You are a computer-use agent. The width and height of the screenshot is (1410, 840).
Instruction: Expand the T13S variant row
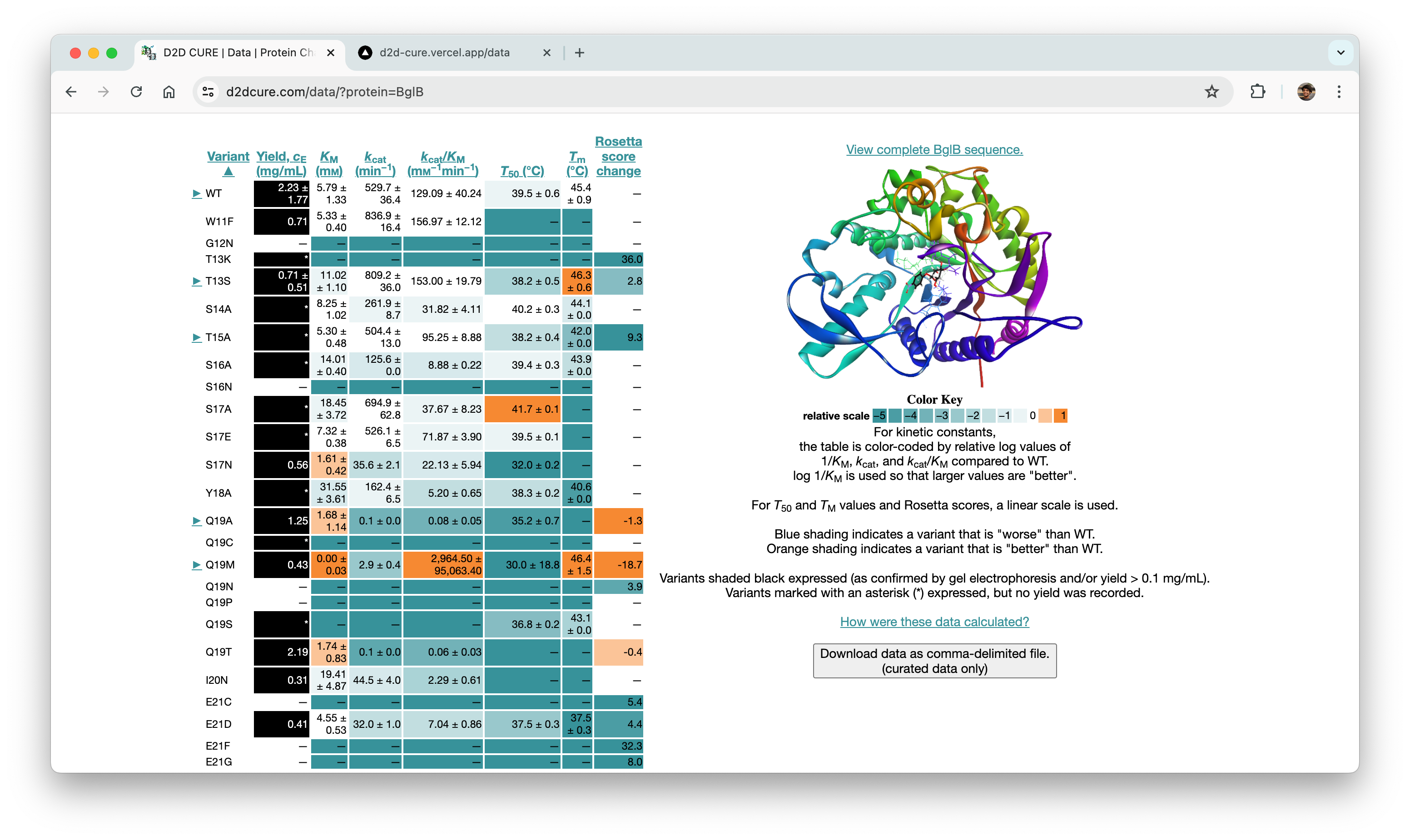pos(197,282)
